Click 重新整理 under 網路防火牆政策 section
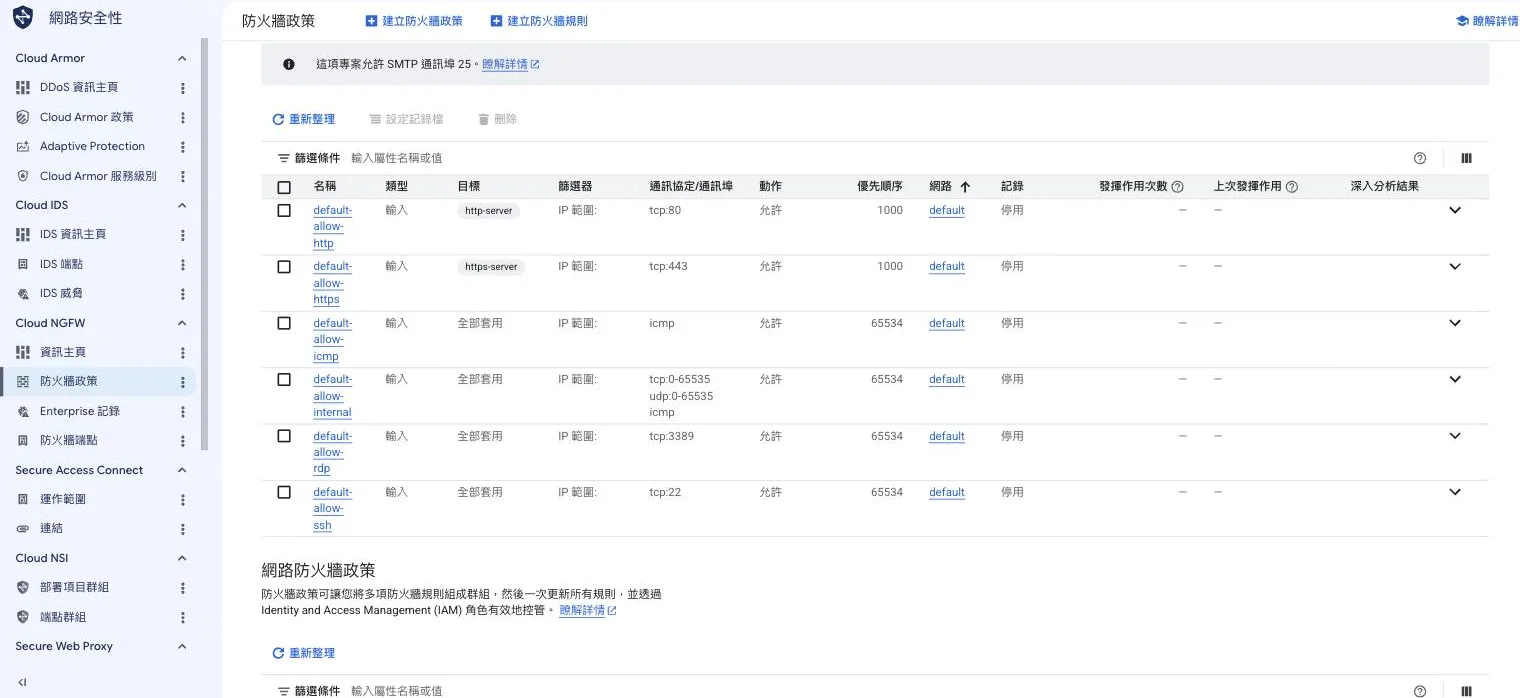The image size is (1520, 698). 304,653
